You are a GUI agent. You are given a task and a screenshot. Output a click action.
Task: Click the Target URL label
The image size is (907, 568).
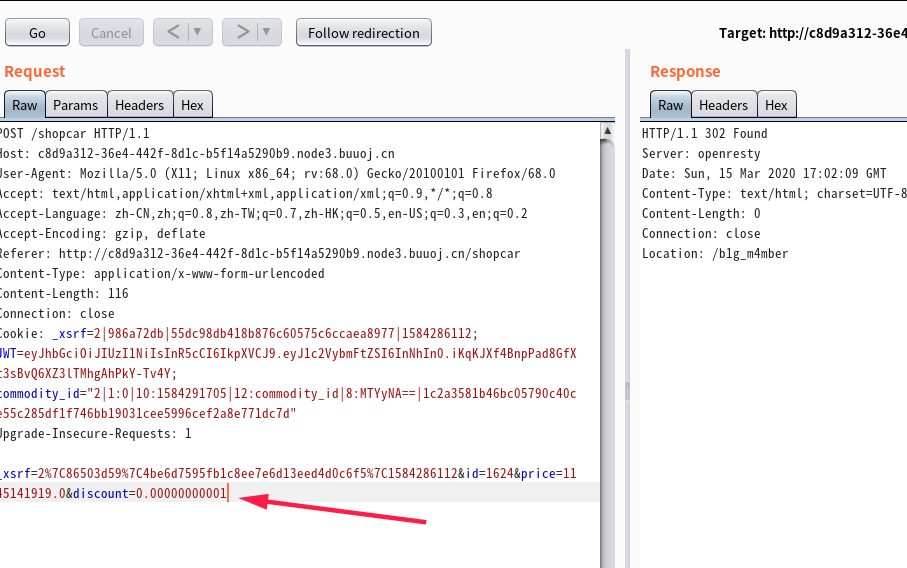pyautogui.click(x=812, y=33)
